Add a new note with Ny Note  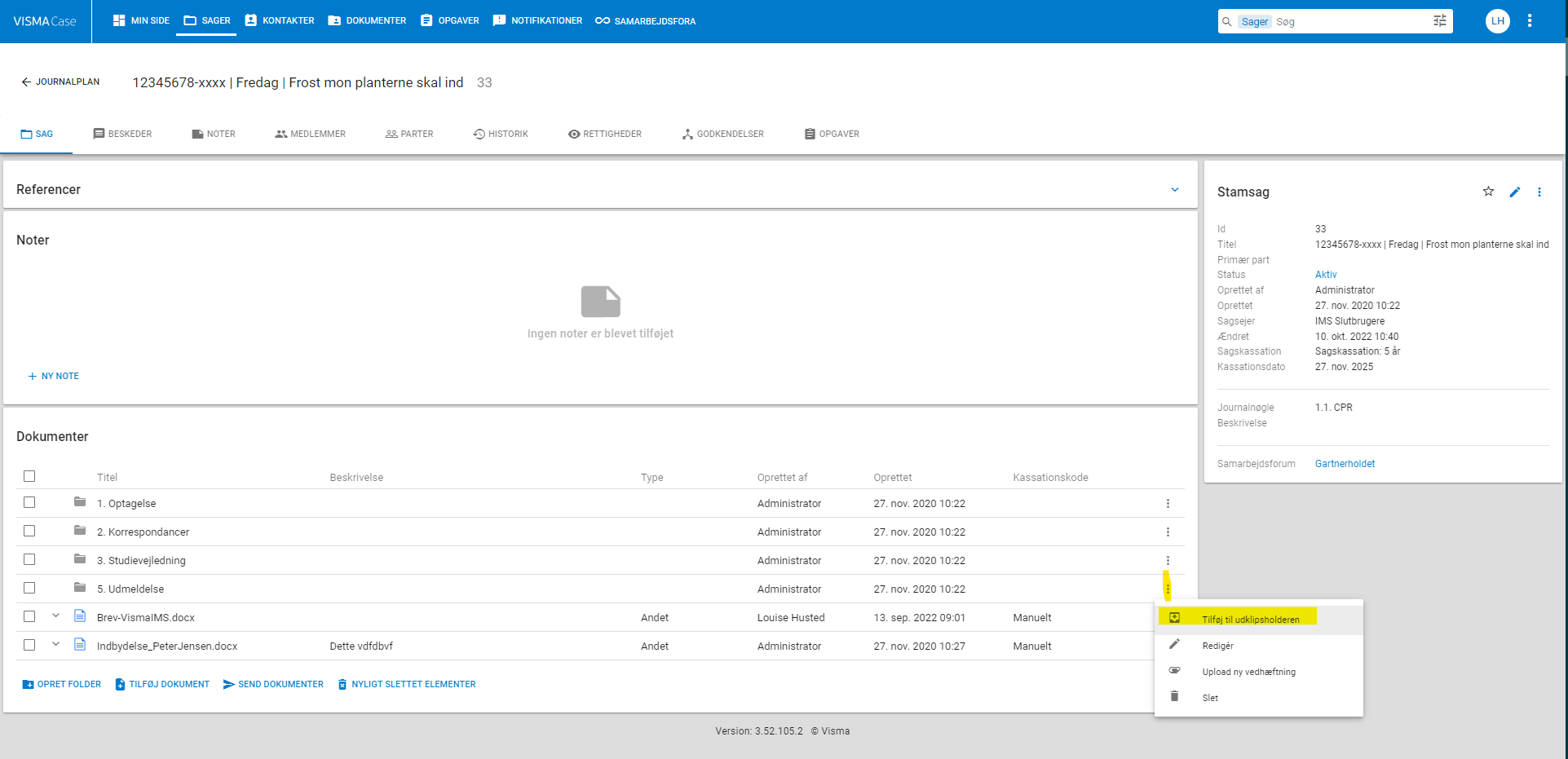[x=54, y=376]
